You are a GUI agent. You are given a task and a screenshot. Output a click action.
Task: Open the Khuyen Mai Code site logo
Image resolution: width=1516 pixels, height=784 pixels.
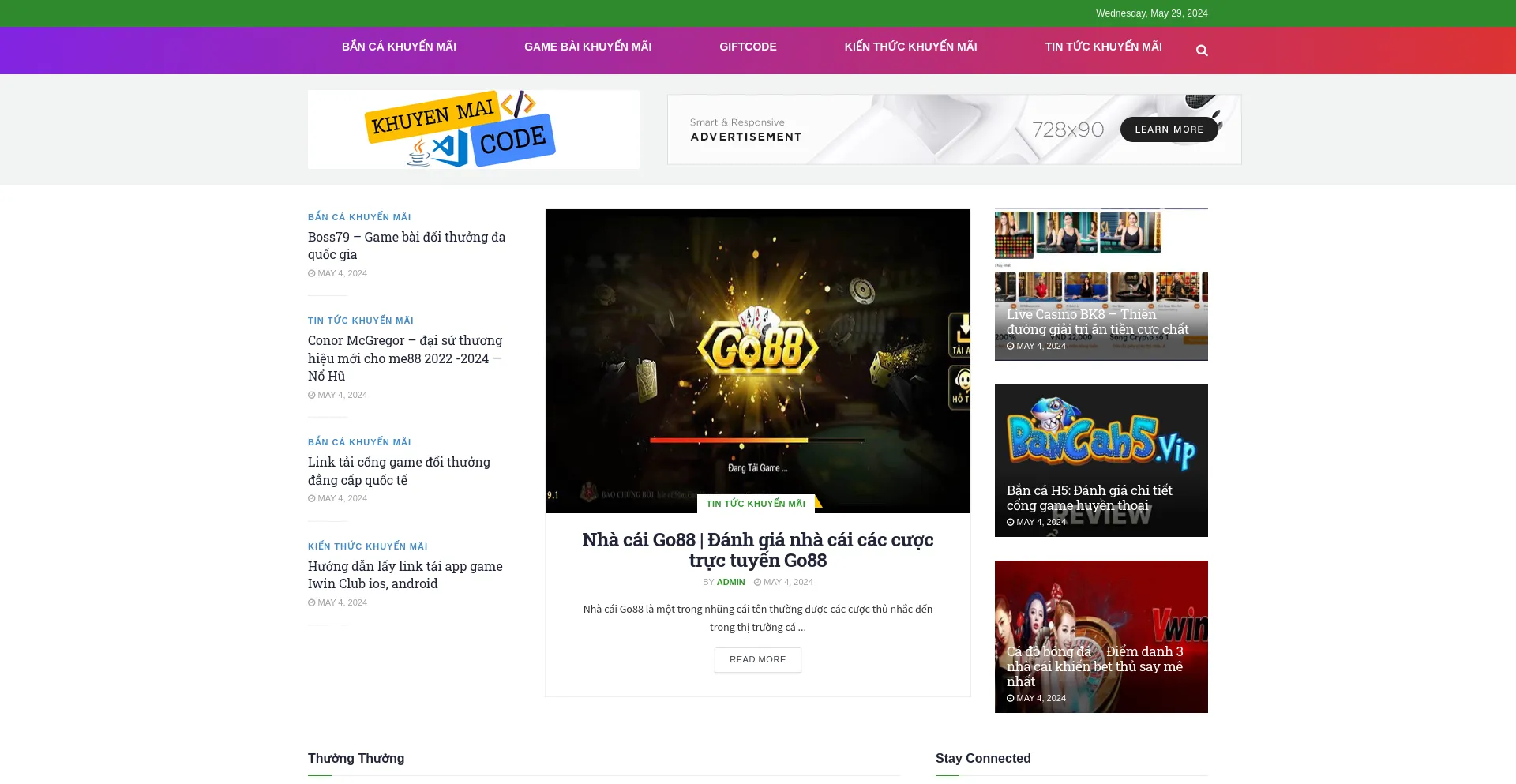(474, 129)
